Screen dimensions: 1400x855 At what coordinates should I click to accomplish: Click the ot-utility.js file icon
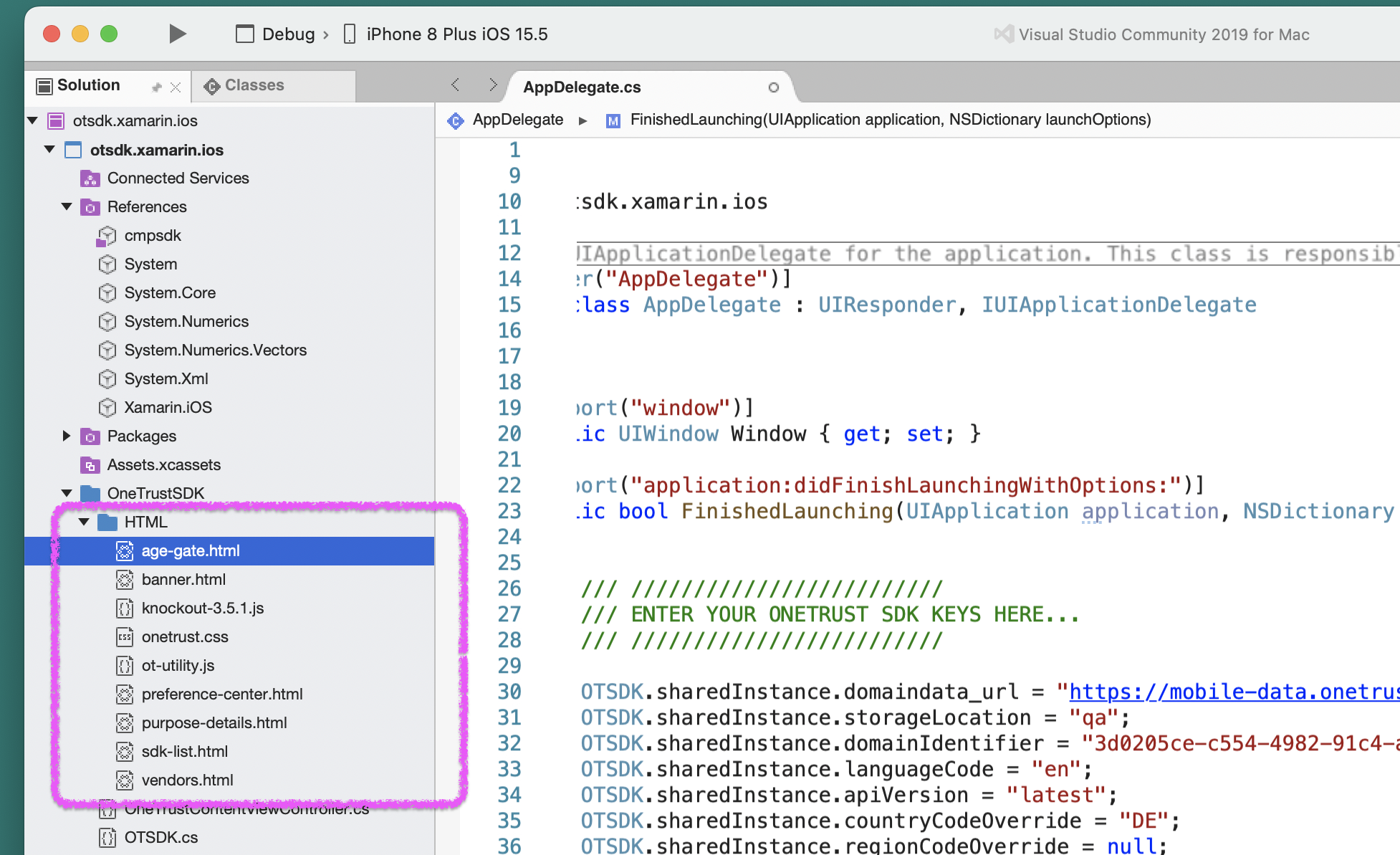(x=125, y=666)
